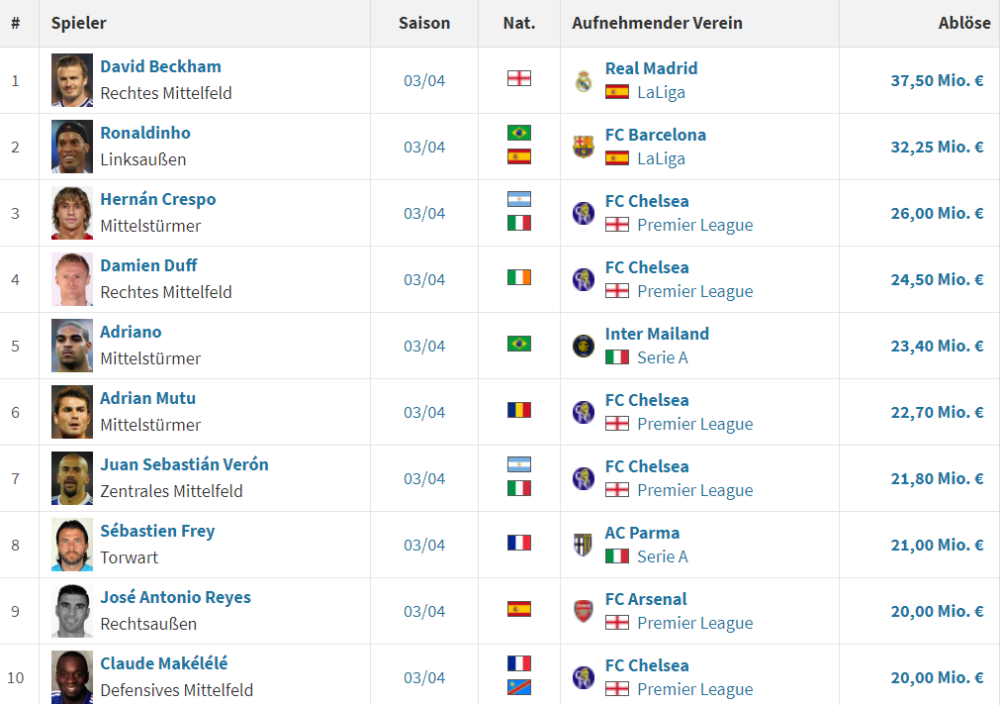The height and width of the screenshot is (705, 1000).
Task: Sort by the Saison column header
Action: (x=424, y=23)
